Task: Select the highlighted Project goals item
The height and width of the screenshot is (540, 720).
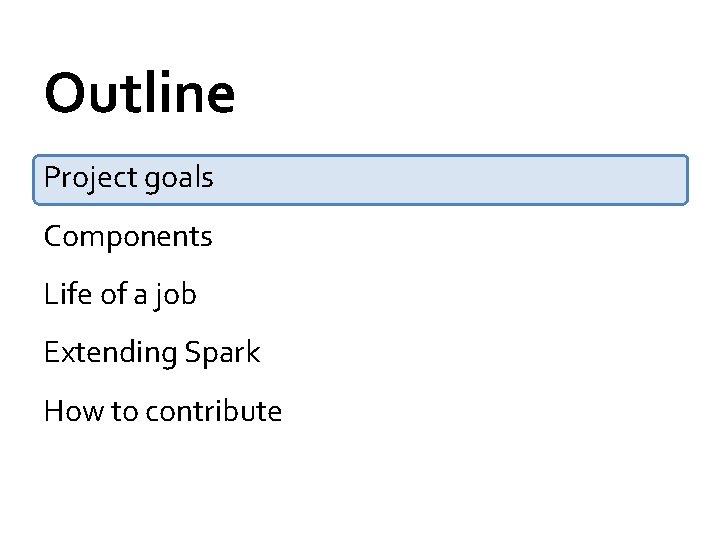Action: pyautogui.click(x=360, y=180)
